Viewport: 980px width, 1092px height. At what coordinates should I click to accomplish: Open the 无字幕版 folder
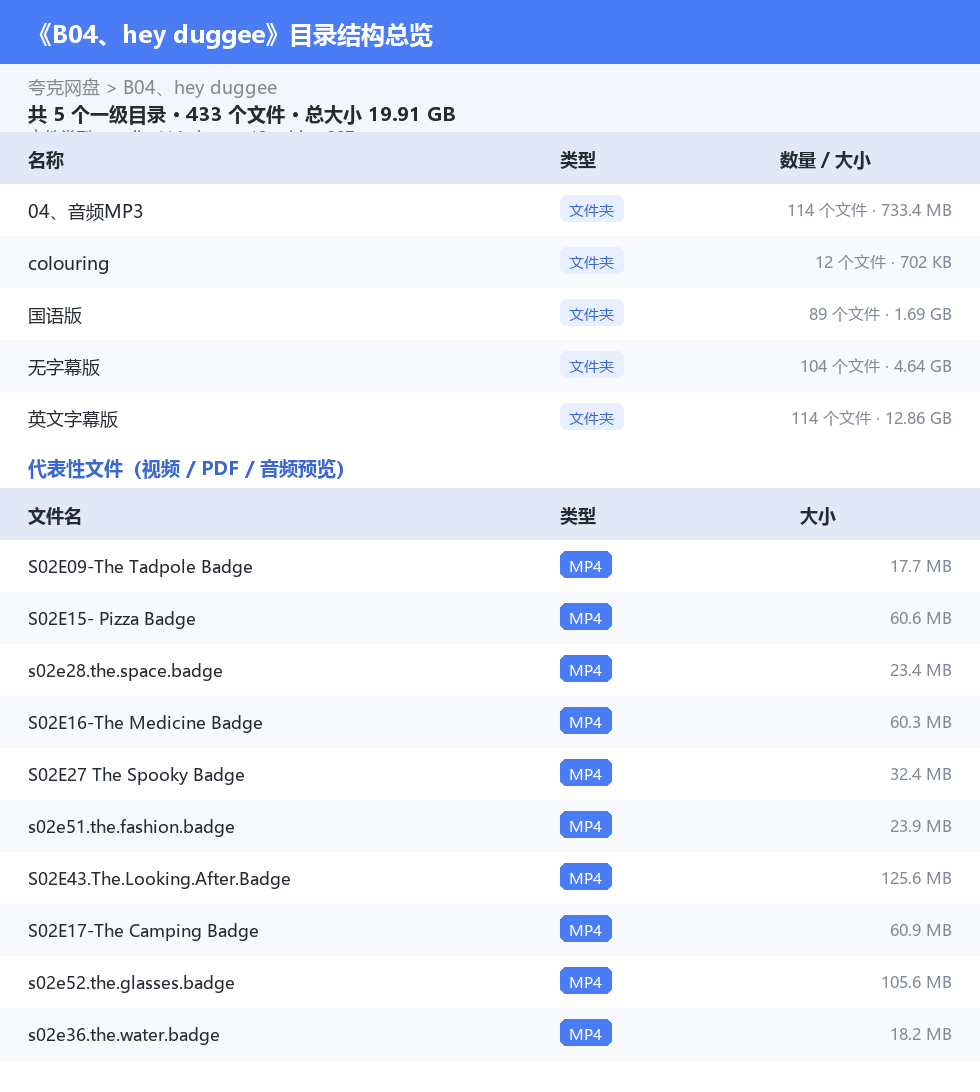[64, 367]
